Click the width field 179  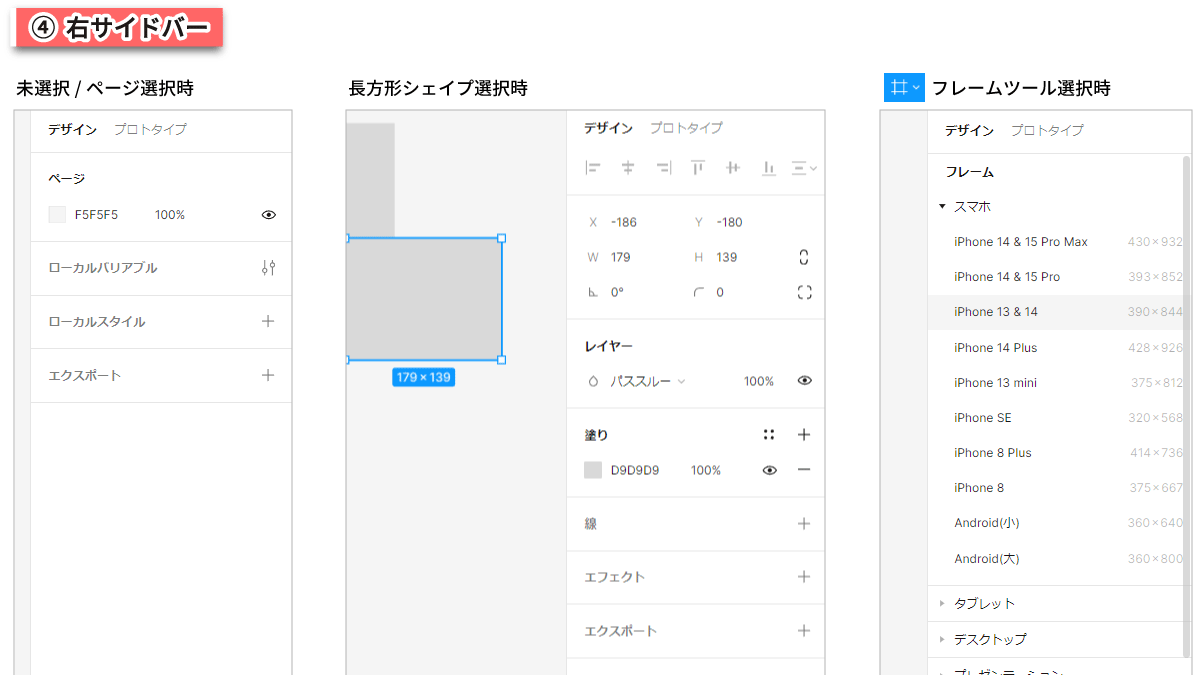pyautogui.click(x=620, y=257)
